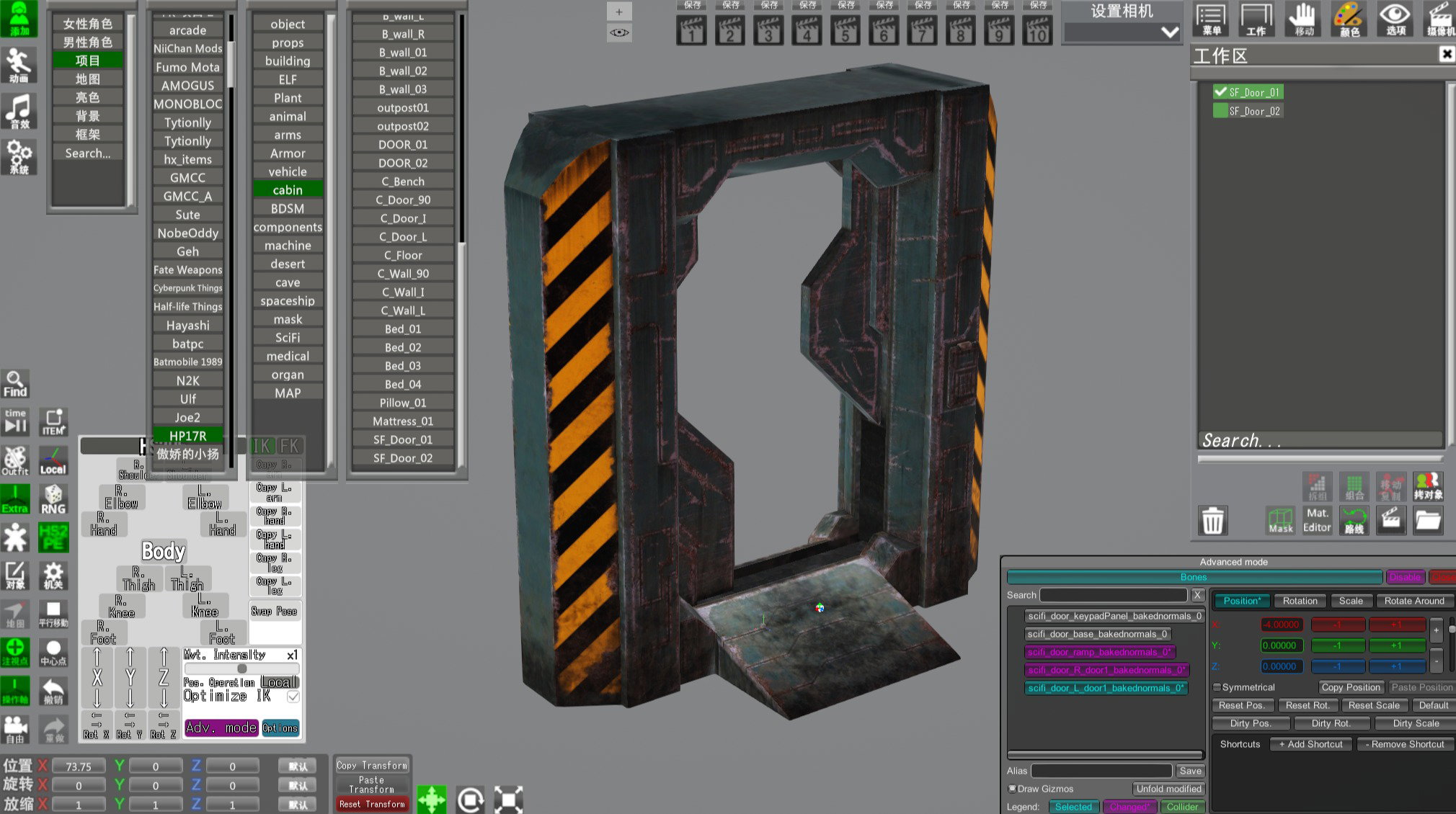
Task: Open the music note sound icon
Action: click(19, 111)
